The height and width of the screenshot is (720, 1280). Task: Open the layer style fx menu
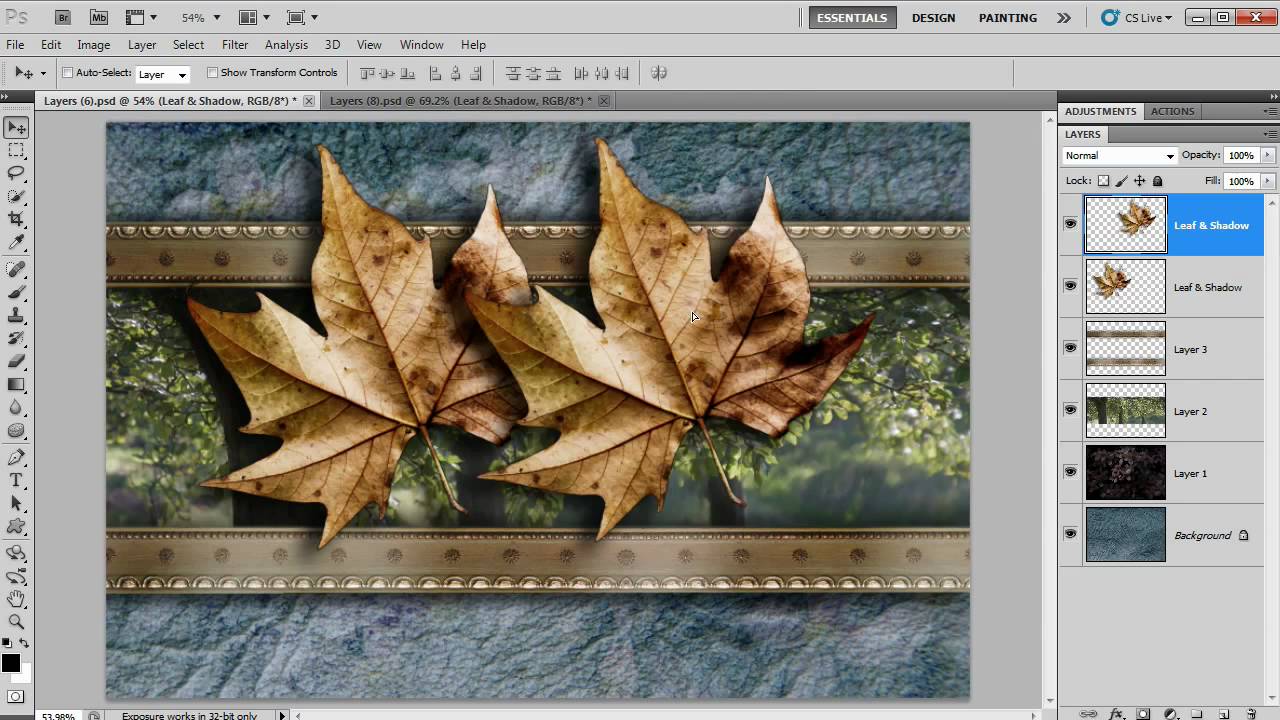click(x=1117, y=714)
